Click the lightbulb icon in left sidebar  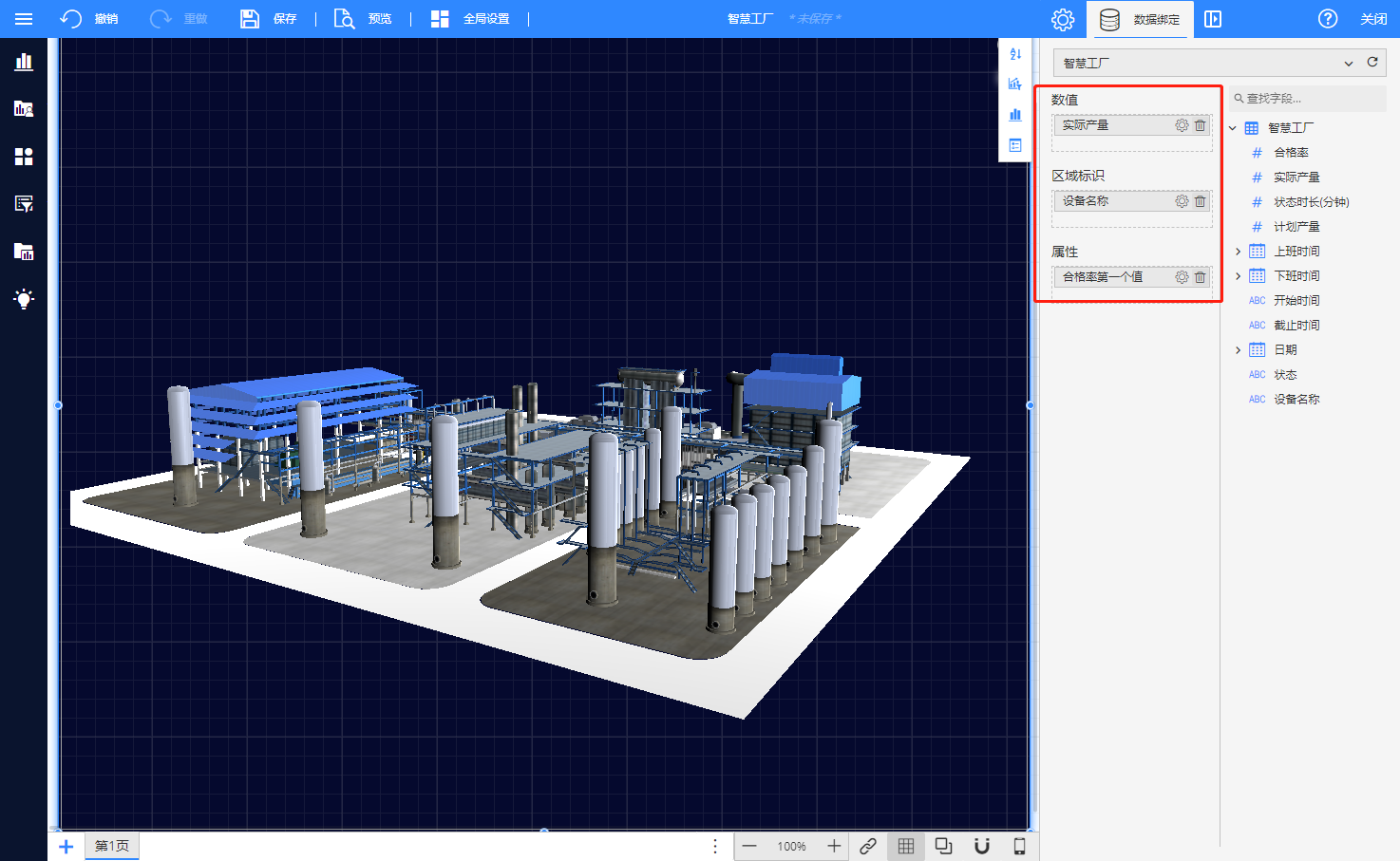click(24, 299)
